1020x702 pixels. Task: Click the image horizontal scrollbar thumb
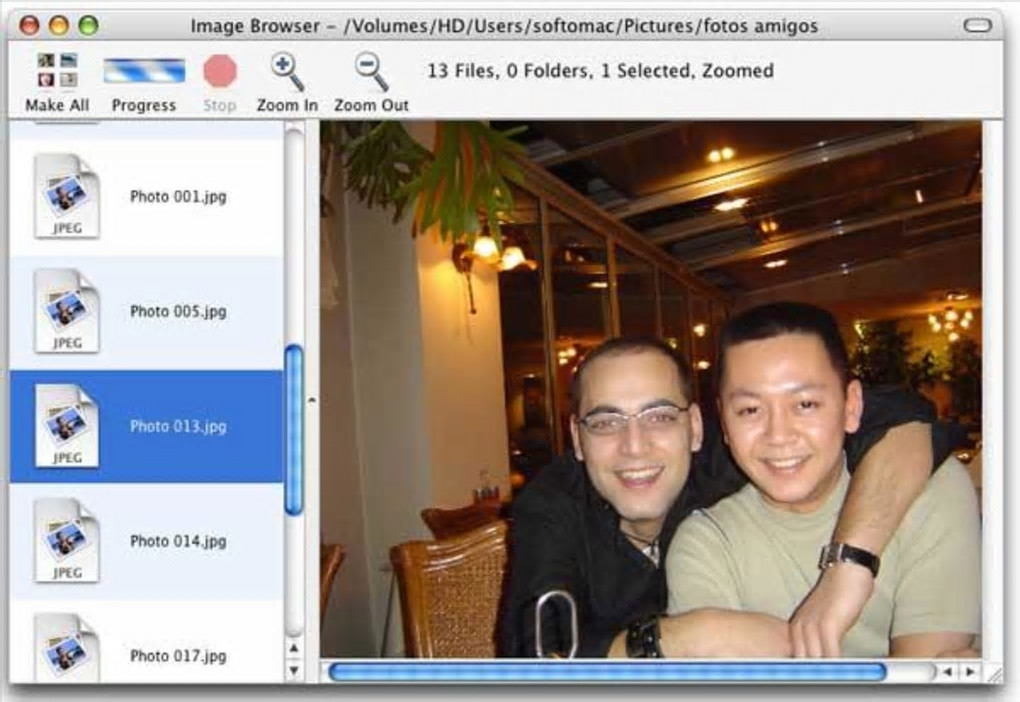point(608,671)
